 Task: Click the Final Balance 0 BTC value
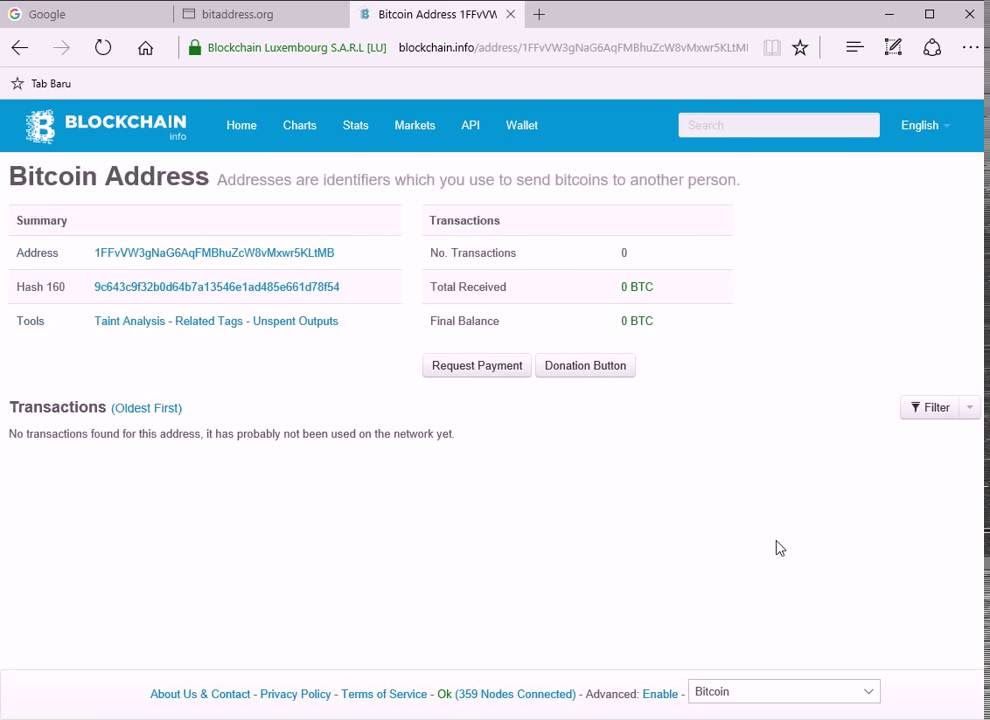click(x=636, y=321)
